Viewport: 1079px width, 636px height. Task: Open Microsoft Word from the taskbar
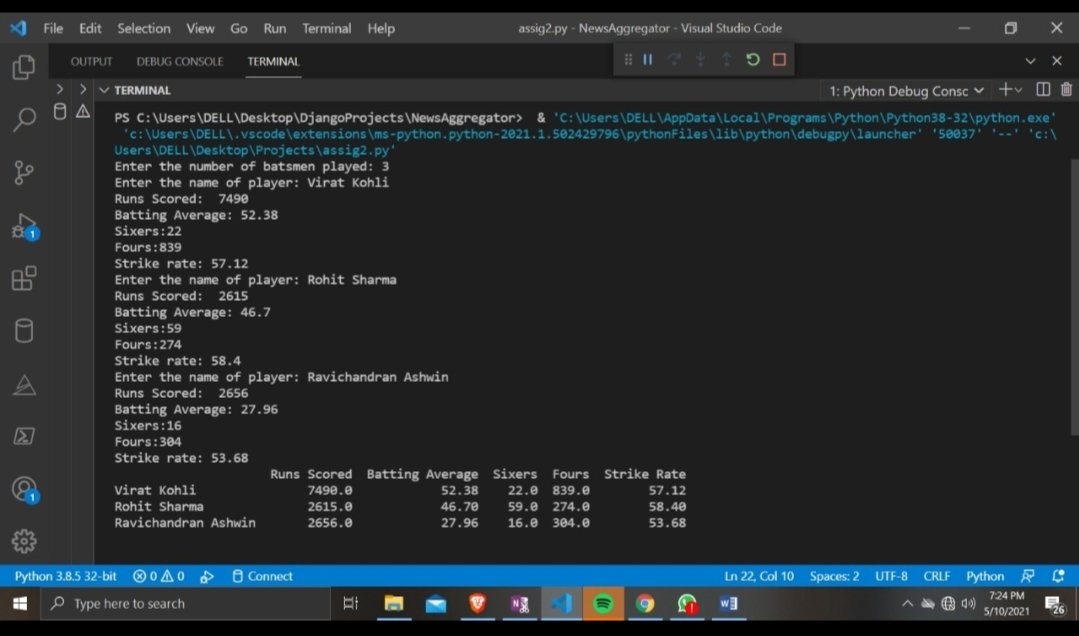[728, 604]
